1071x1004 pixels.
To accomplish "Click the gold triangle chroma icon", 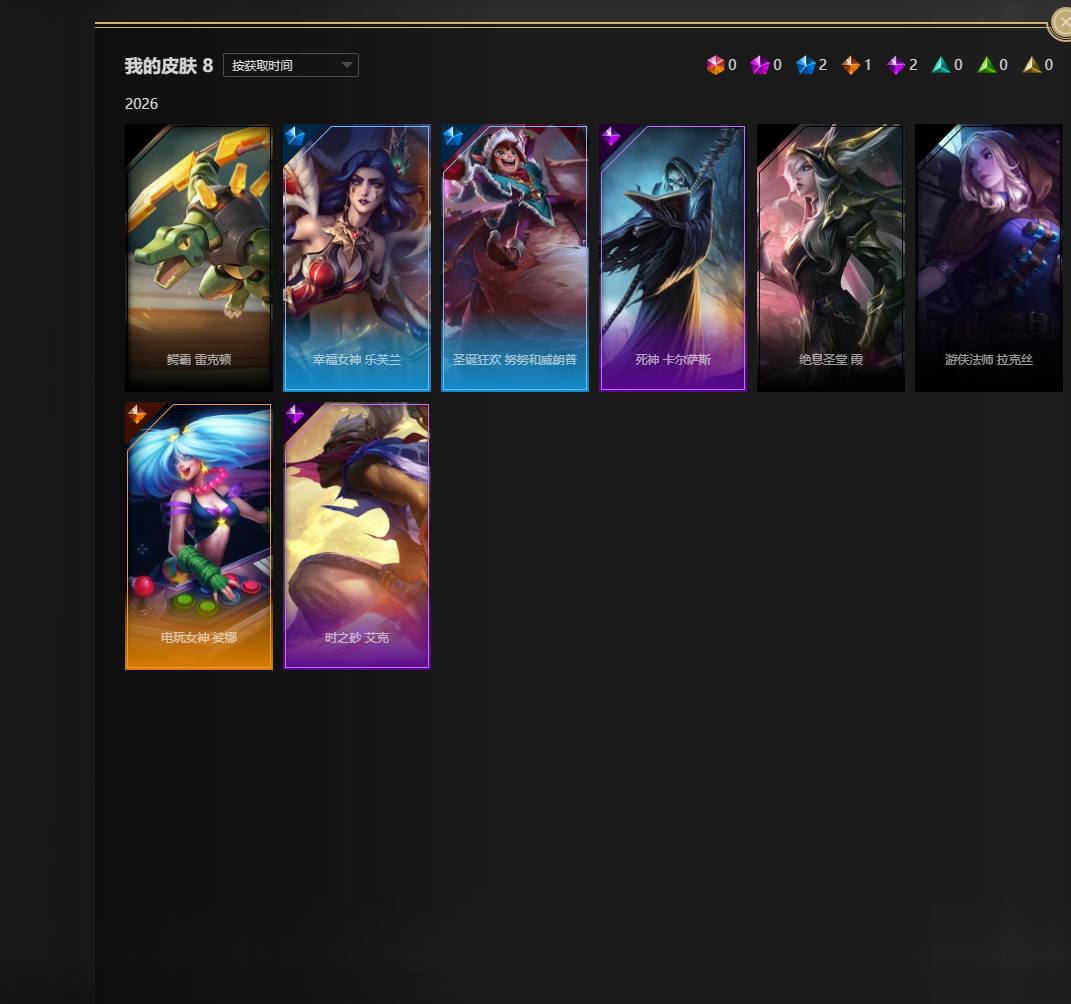I will [x=1031, y=65].
